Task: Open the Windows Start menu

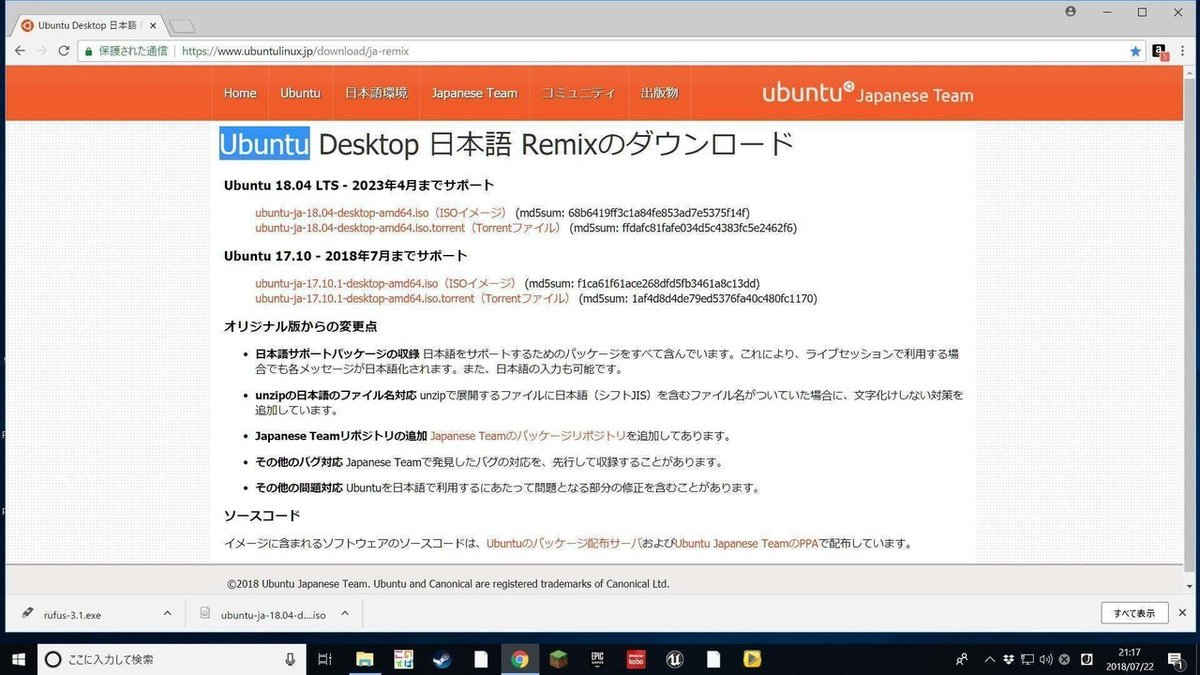Action: [19, 658]
